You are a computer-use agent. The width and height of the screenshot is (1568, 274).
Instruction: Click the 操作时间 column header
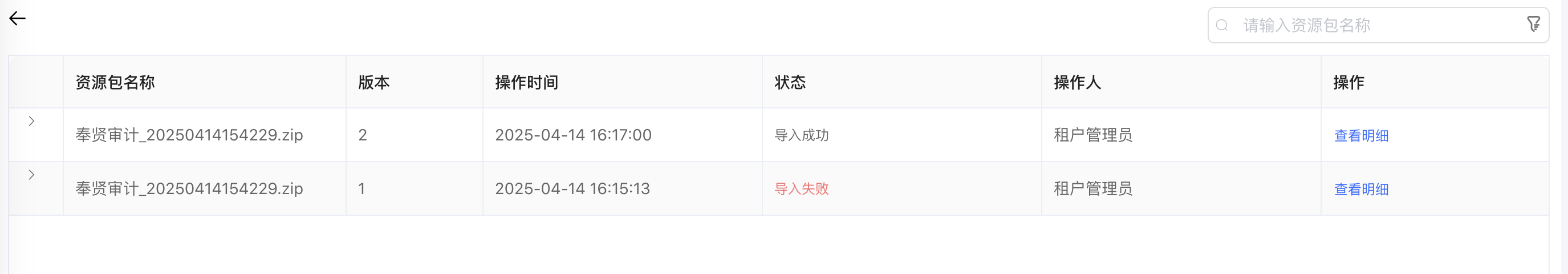(x=526, y=82)
